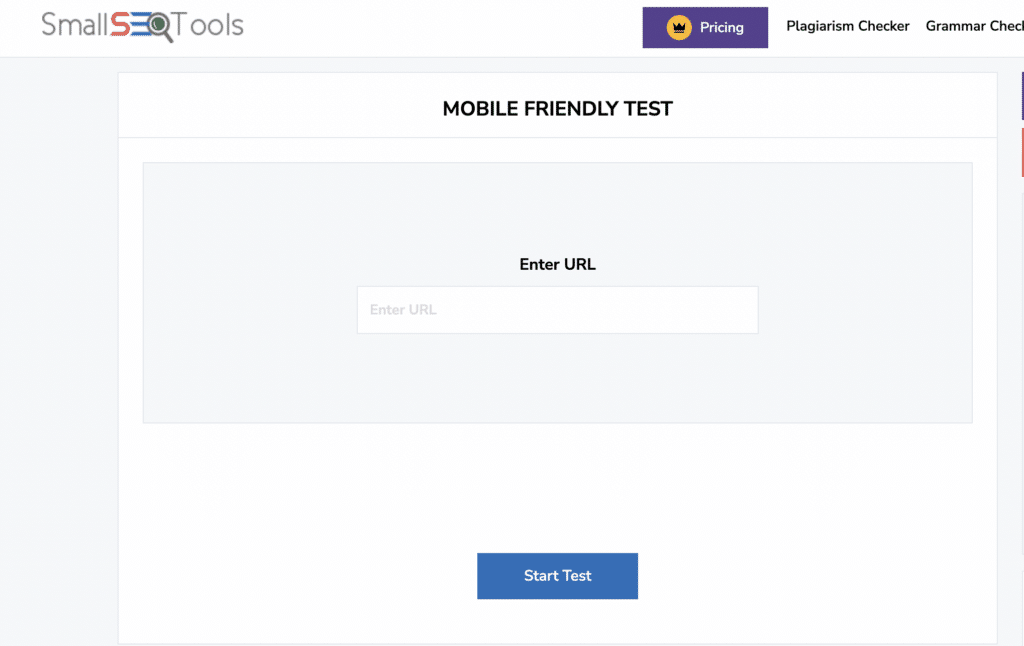Open the Plagiarism Checker from the top menu
1024x646 pixels.
[847, 26]
